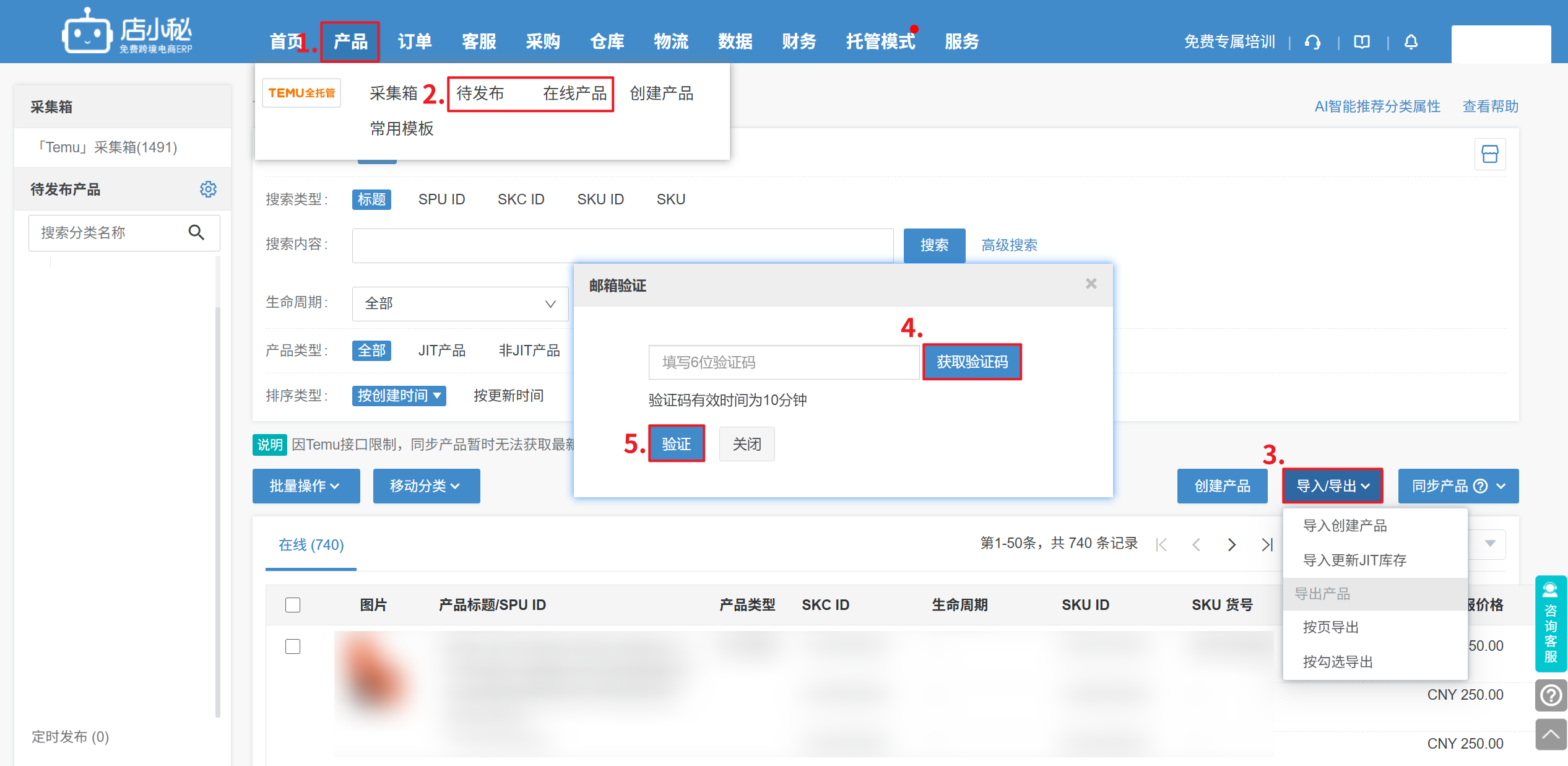The height and width of the screenshot is (766, 1568).
Task: Expand the 批量操作 dropdown button
Action: [x=306, y=486]
